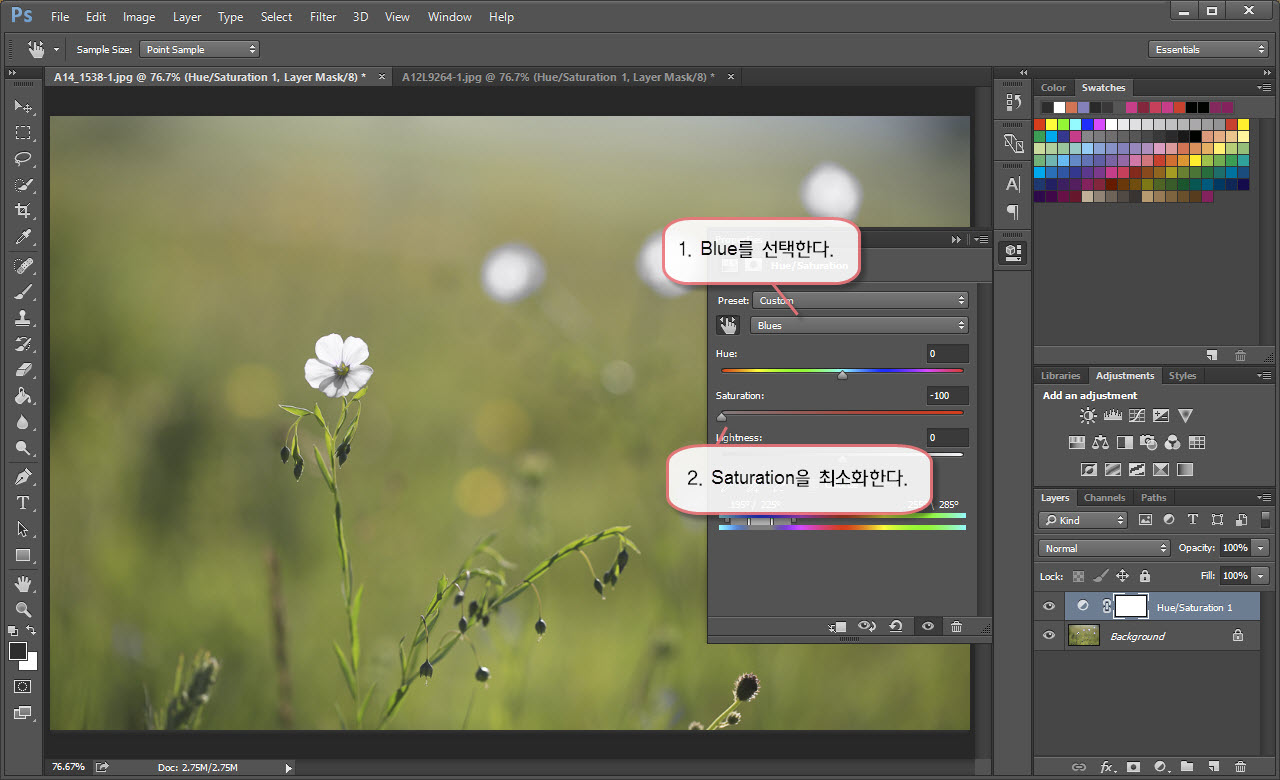Select the Crop tool
The height and width of the screenshot is (780, 1280).
23,211
